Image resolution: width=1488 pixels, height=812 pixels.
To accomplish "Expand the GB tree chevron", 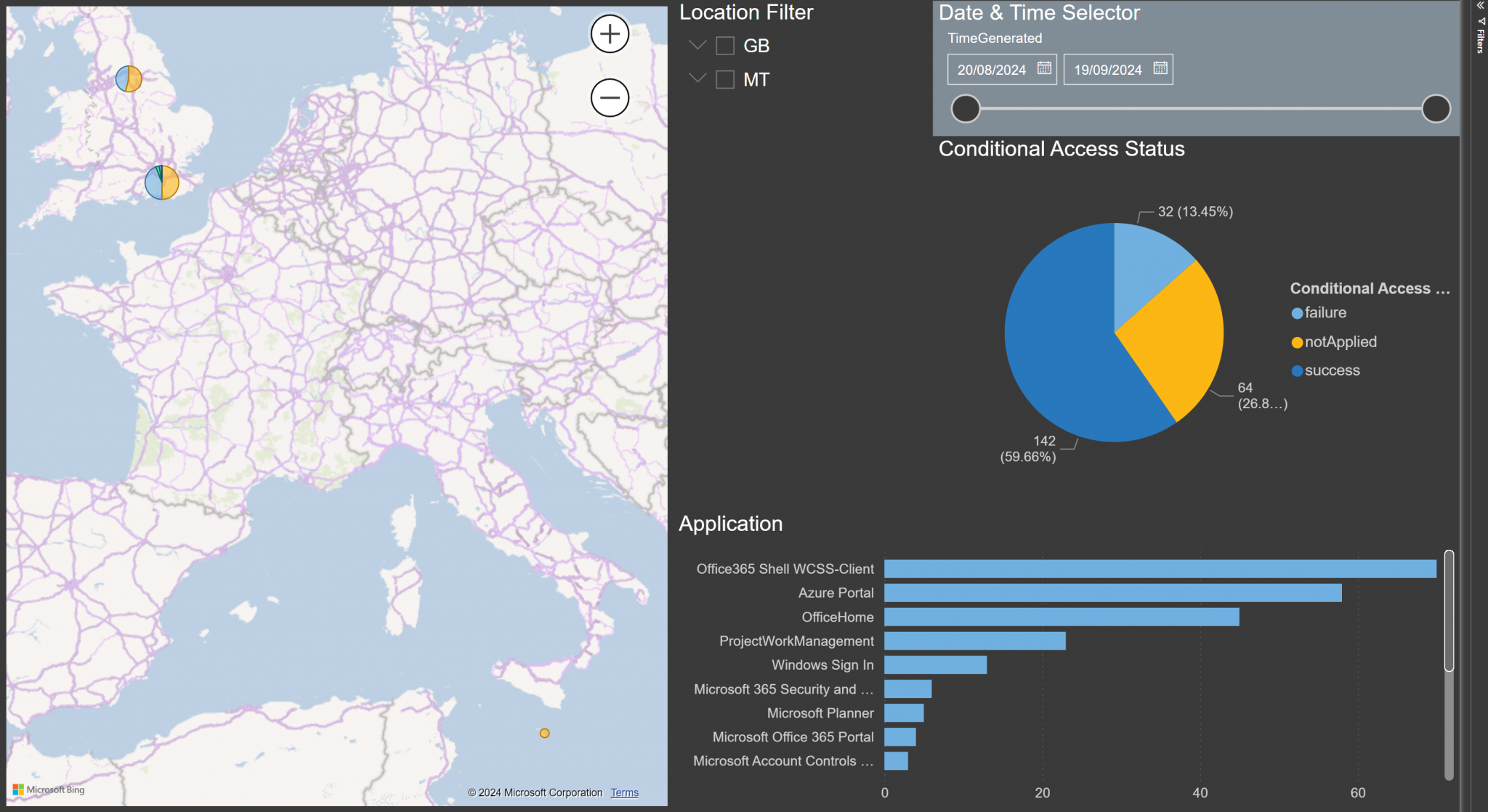I will point(697,45).
